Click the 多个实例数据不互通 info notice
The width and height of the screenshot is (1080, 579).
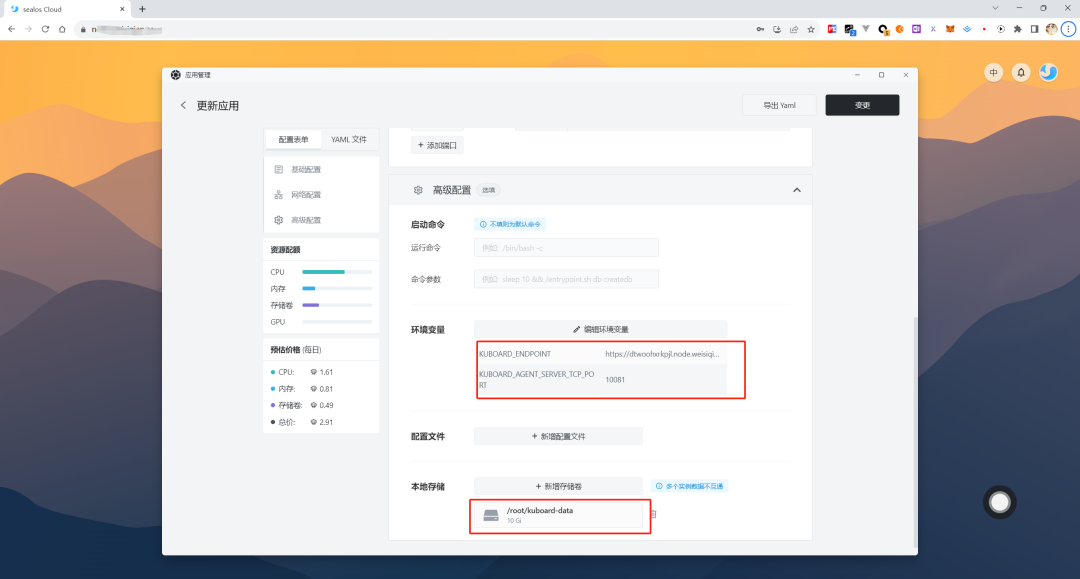pyautogui.click(x=690, y=486)
